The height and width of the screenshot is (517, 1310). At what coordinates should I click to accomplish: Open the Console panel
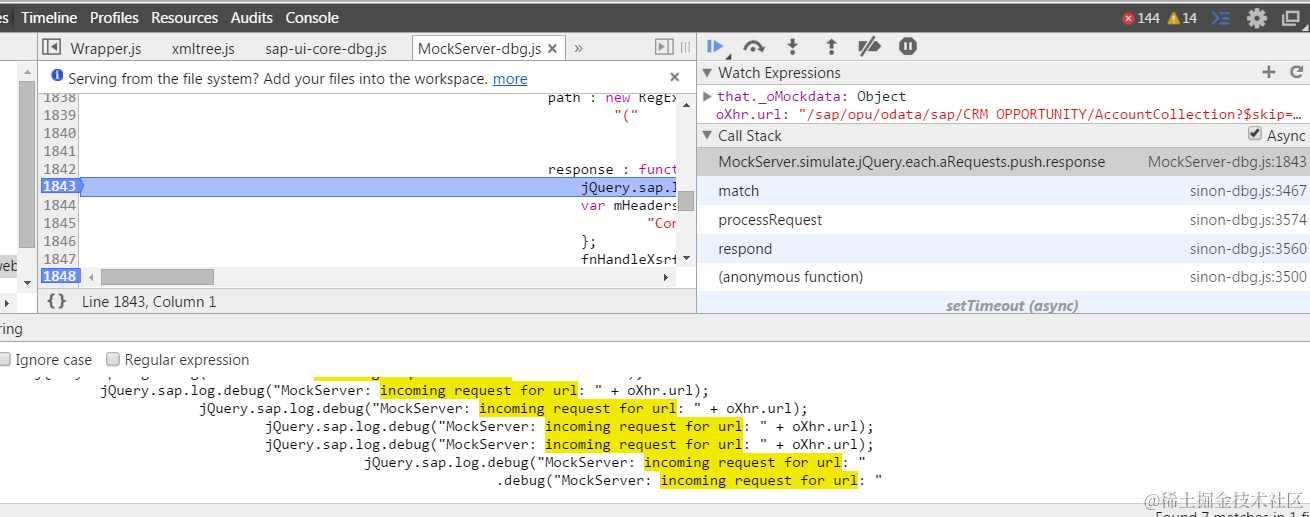pyautogui.click(x=312, y=18)
